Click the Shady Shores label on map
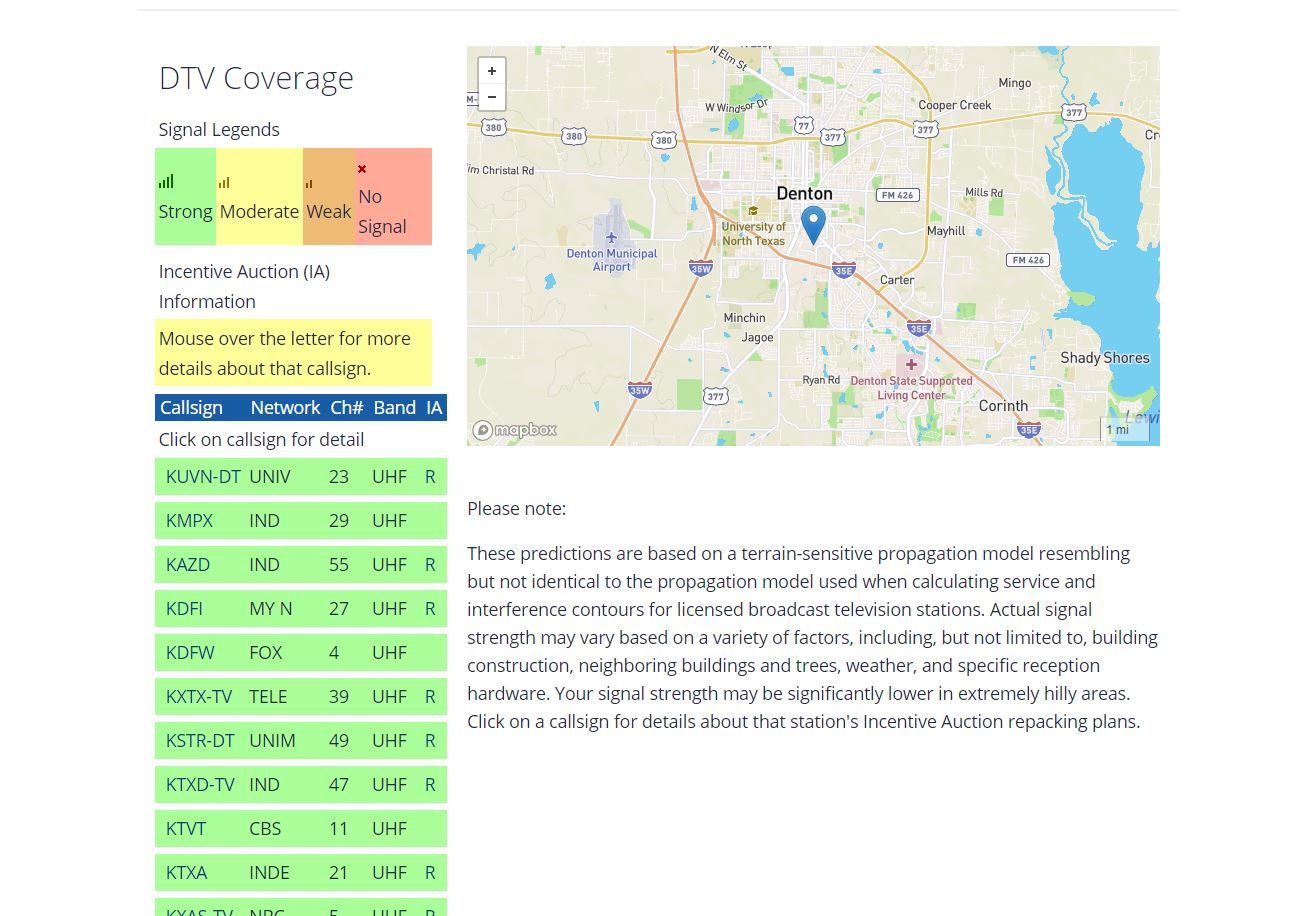 1105,358
